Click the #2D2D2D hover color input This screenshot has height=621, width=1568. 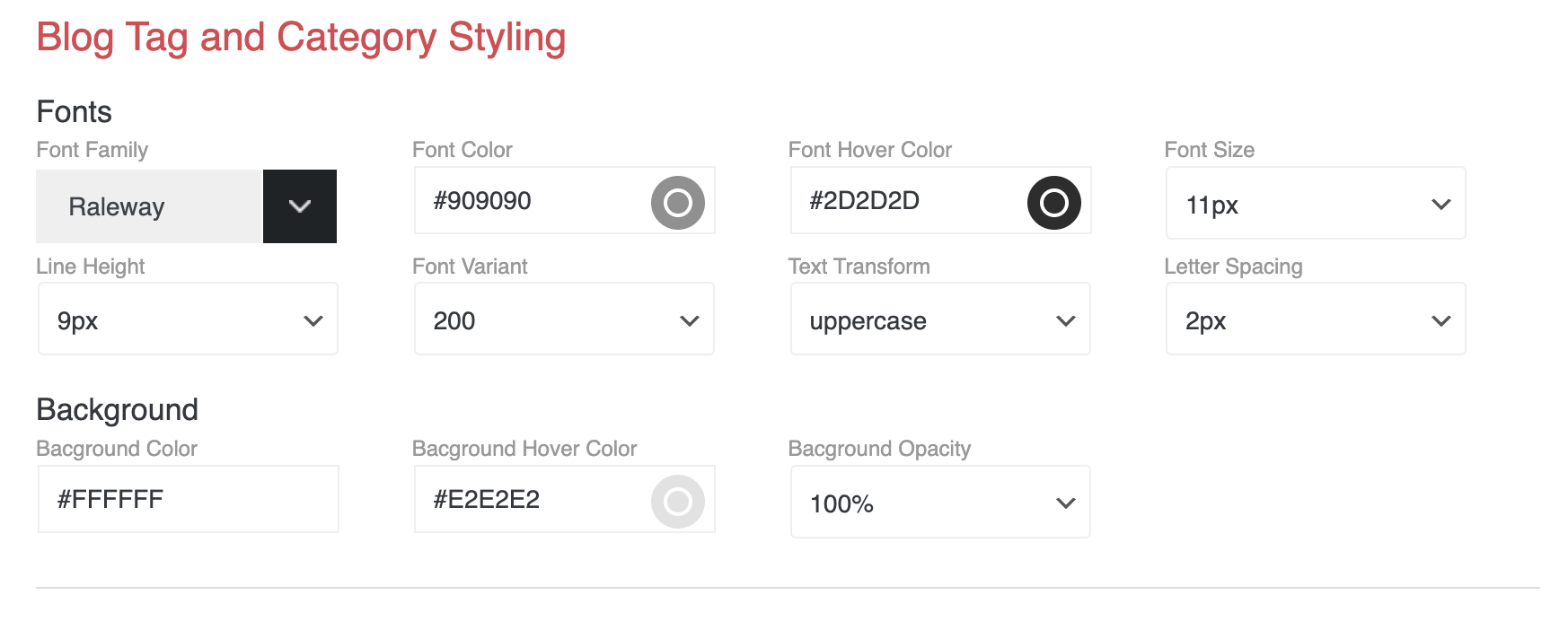(x=905, y=201)
